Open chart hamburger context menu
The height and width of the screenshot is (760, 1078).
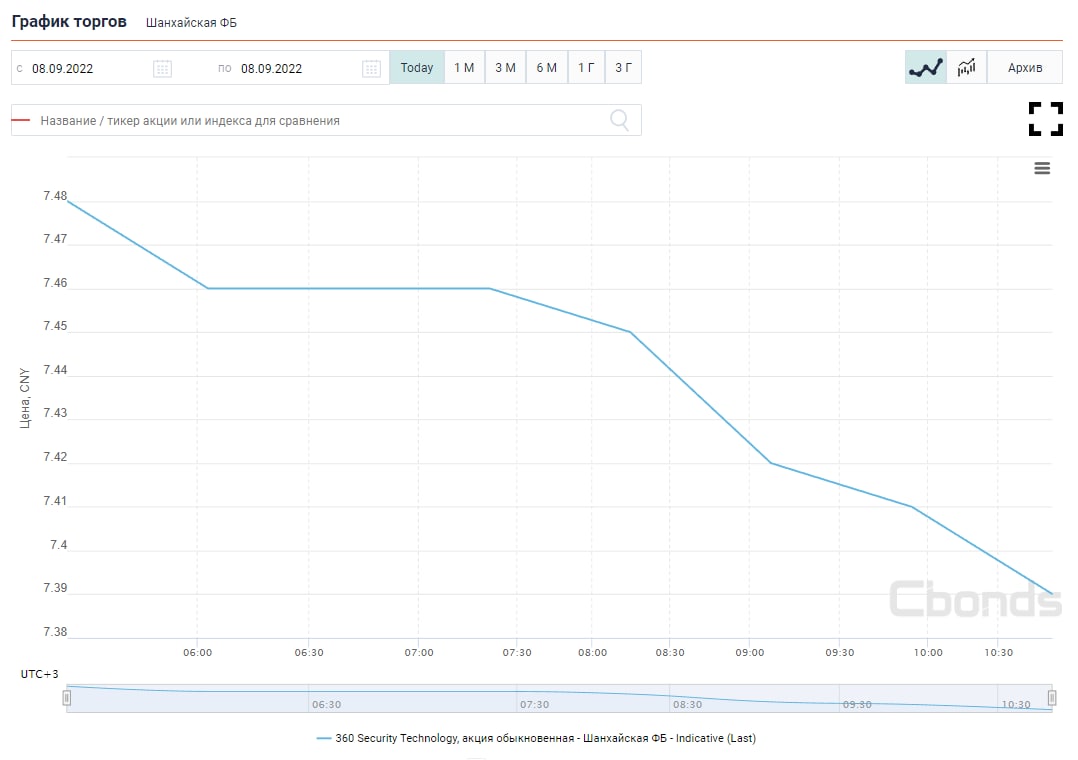(1042, 168)
